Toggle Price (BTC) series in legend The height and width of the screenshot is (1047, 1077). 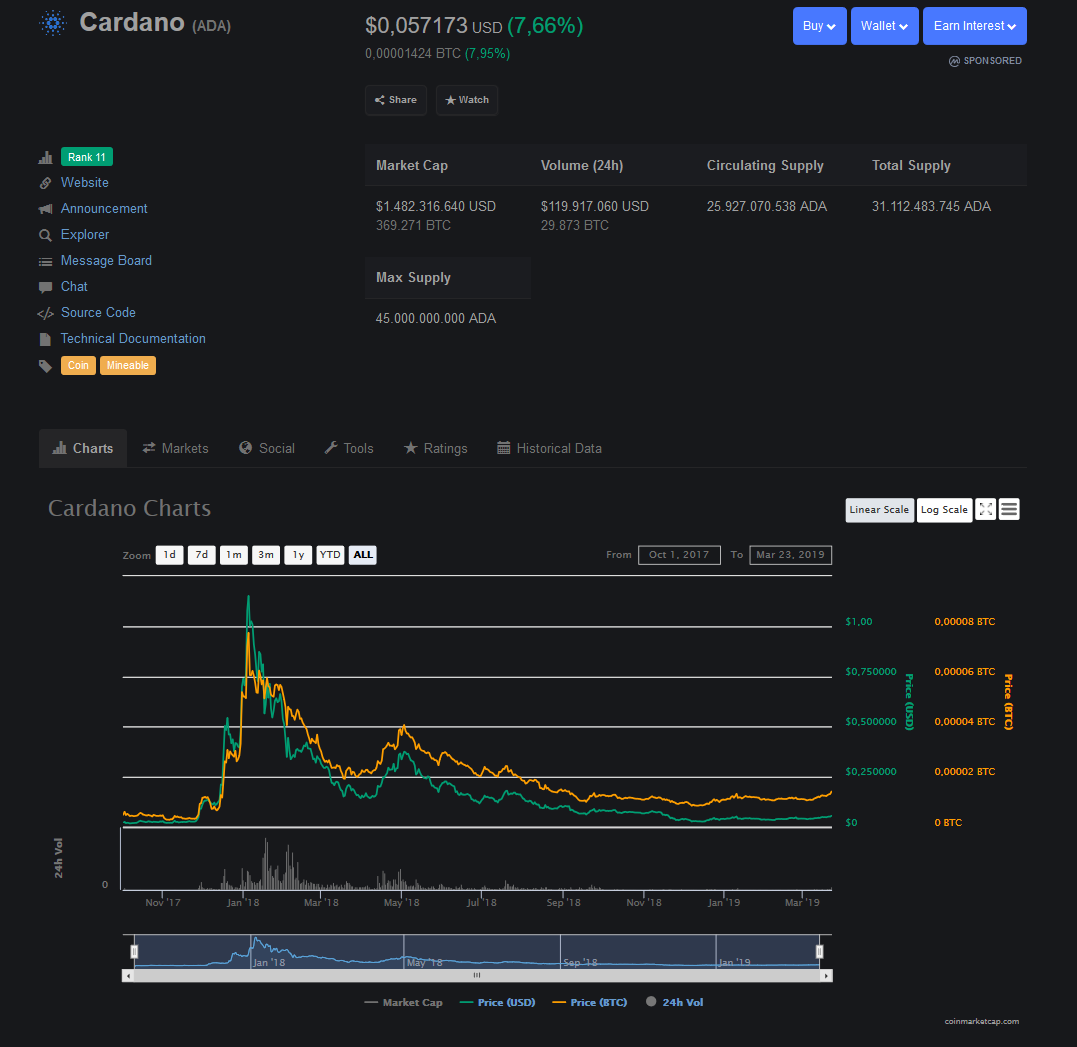590,1002
